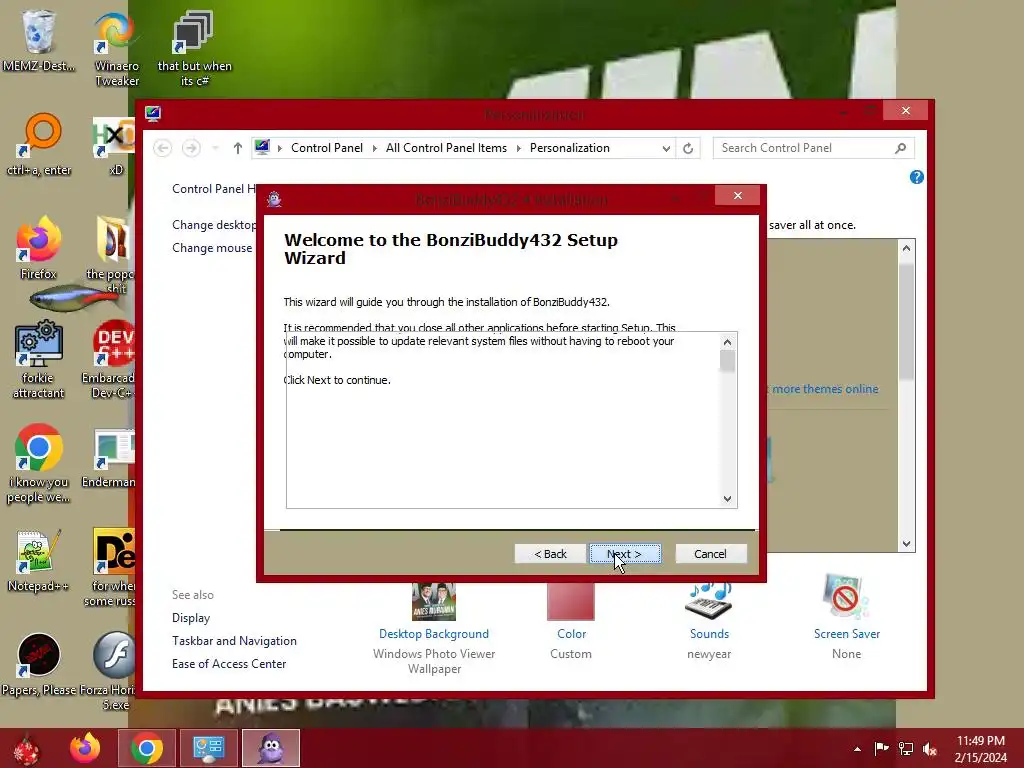Open the Change mouse pointers link

tap(212, 248)
